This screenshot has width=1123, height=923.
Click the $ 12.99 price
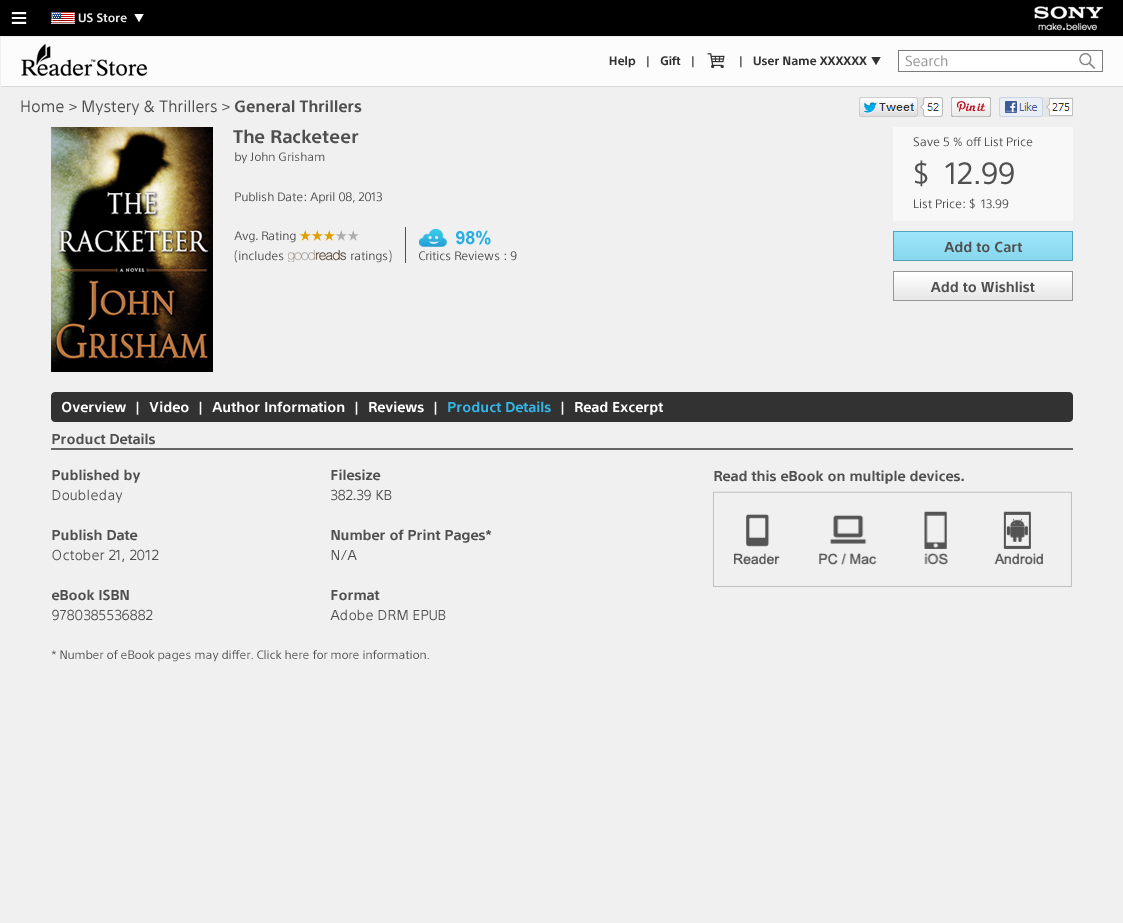pos(964,173)
